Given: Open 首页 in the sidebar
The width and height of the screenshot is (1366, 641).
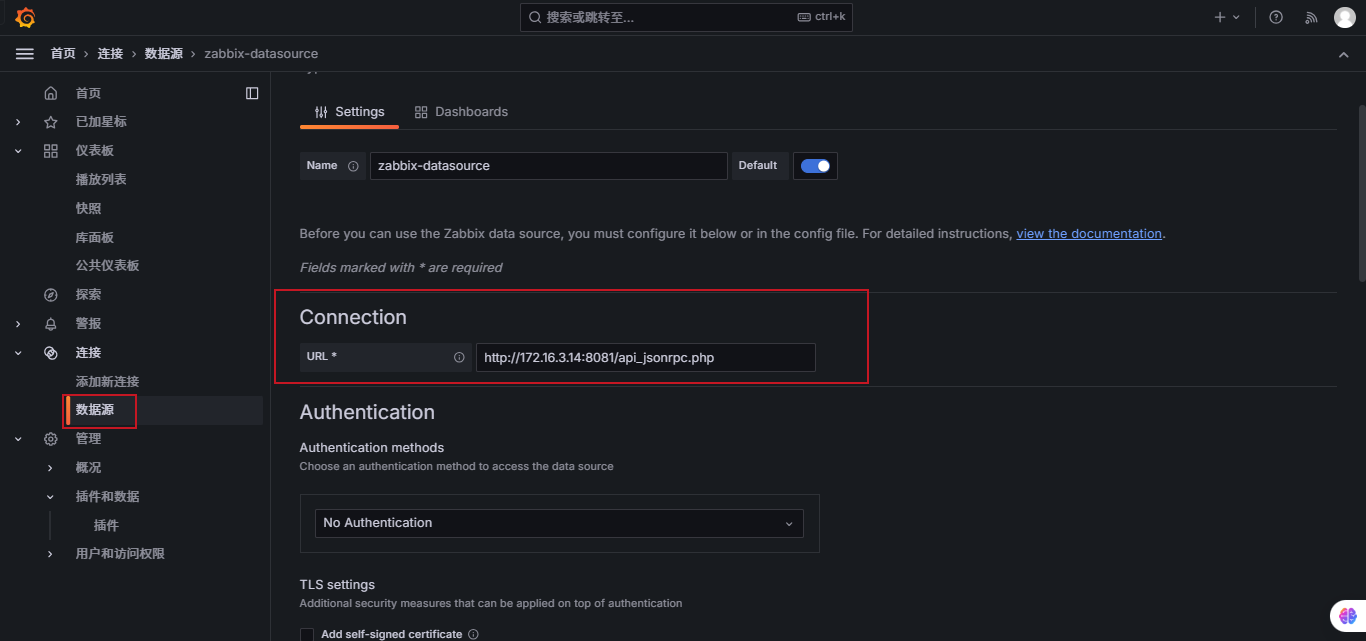Looking at the screenshot, I should (x=88, y=93).
